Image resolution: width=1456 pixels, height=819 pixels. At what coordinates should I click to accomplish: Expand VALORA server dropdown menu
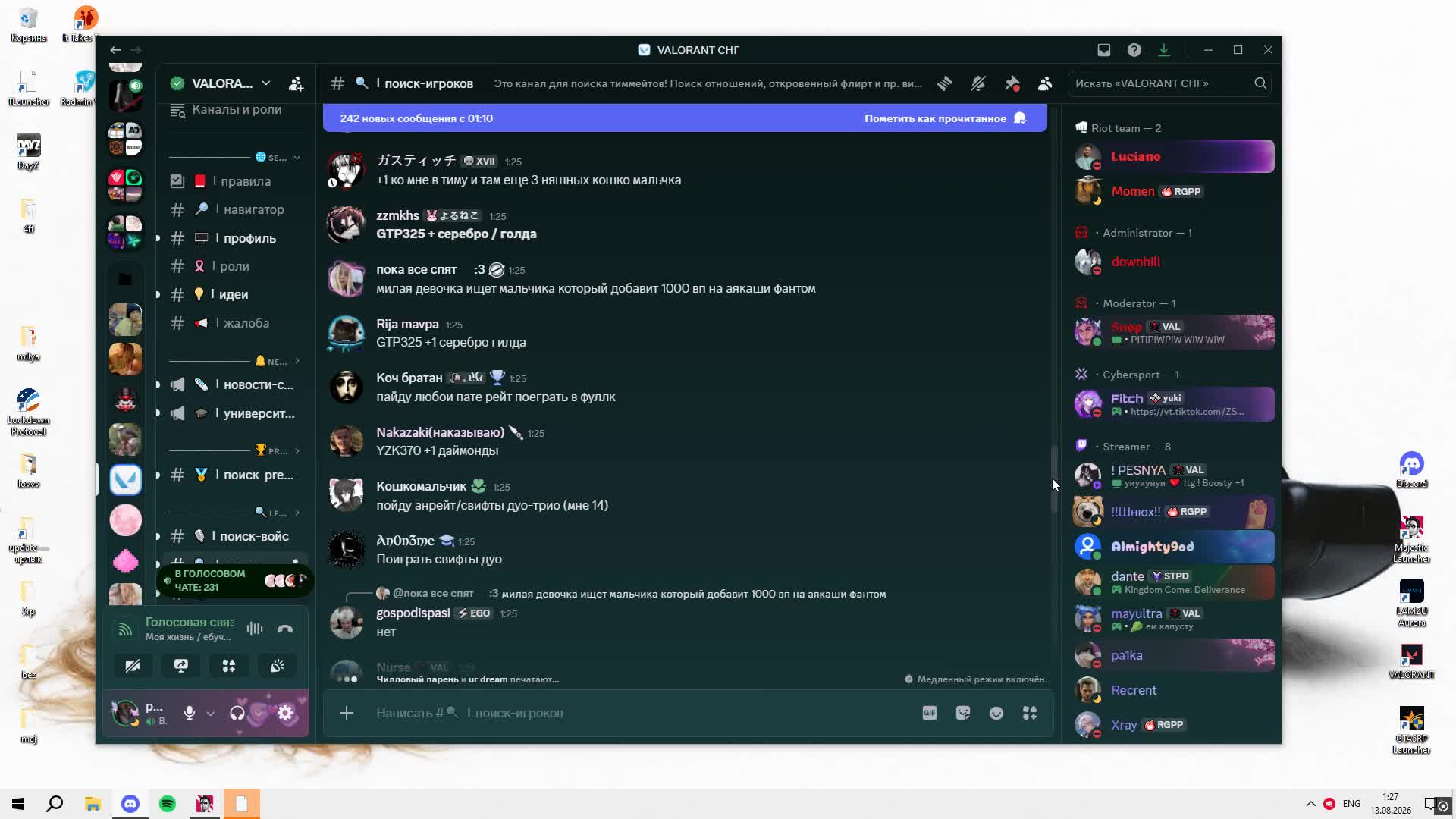point(266,83)
